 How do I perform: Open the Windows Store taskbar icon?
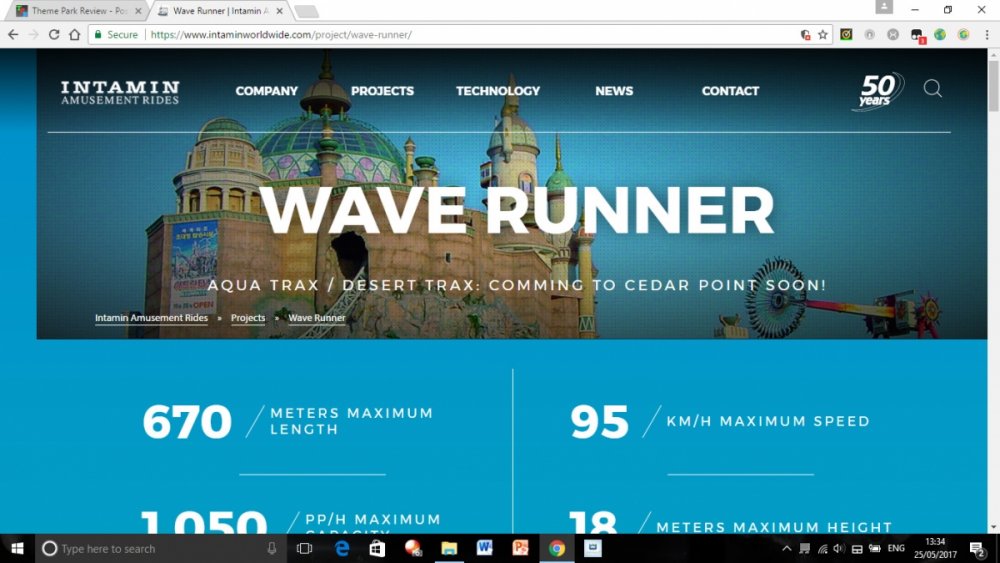click(x=377, y=548)
